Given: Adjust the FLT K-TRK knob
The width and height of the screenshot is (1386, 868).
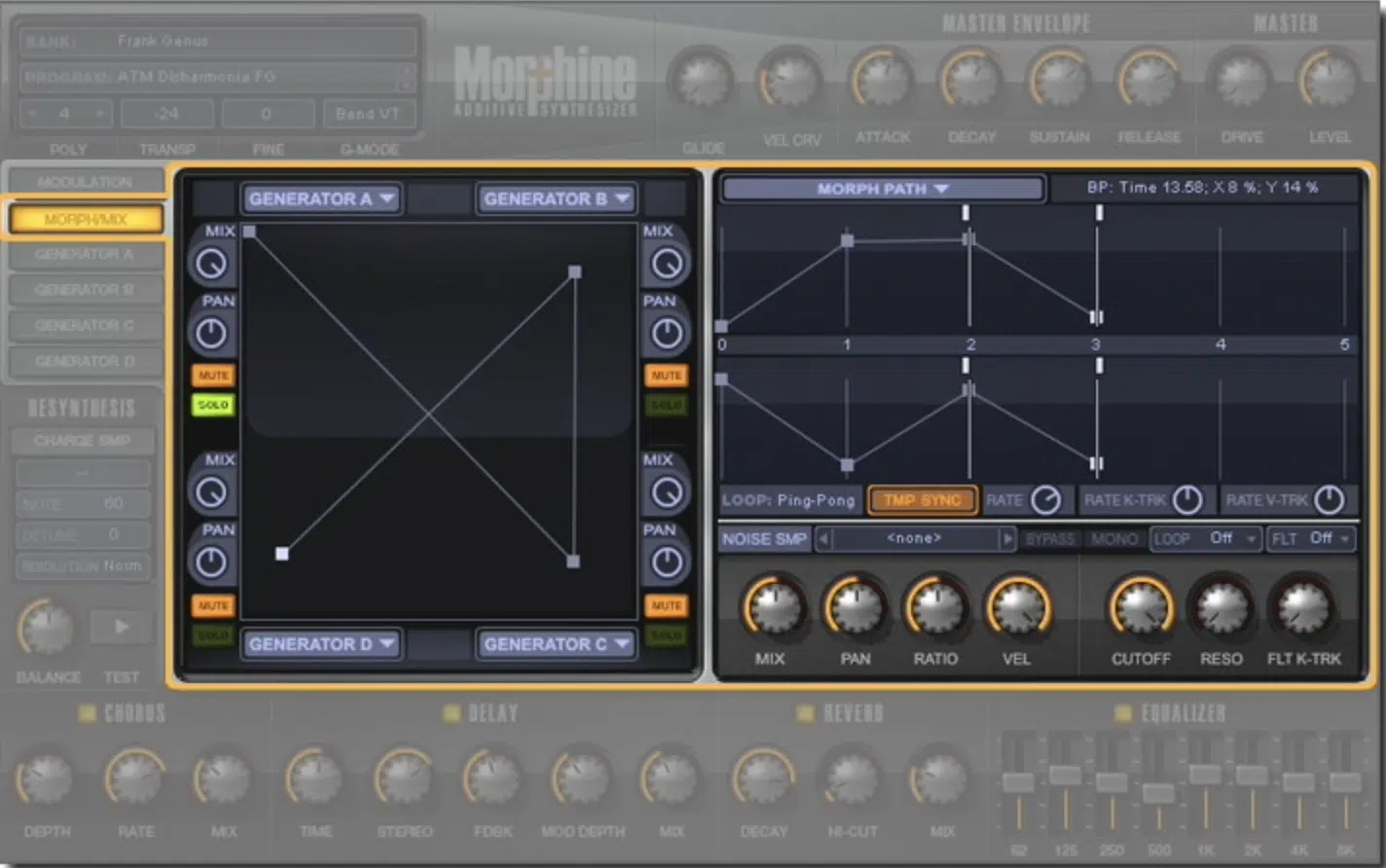Looking at the screenshot, I should (1303, 607).
